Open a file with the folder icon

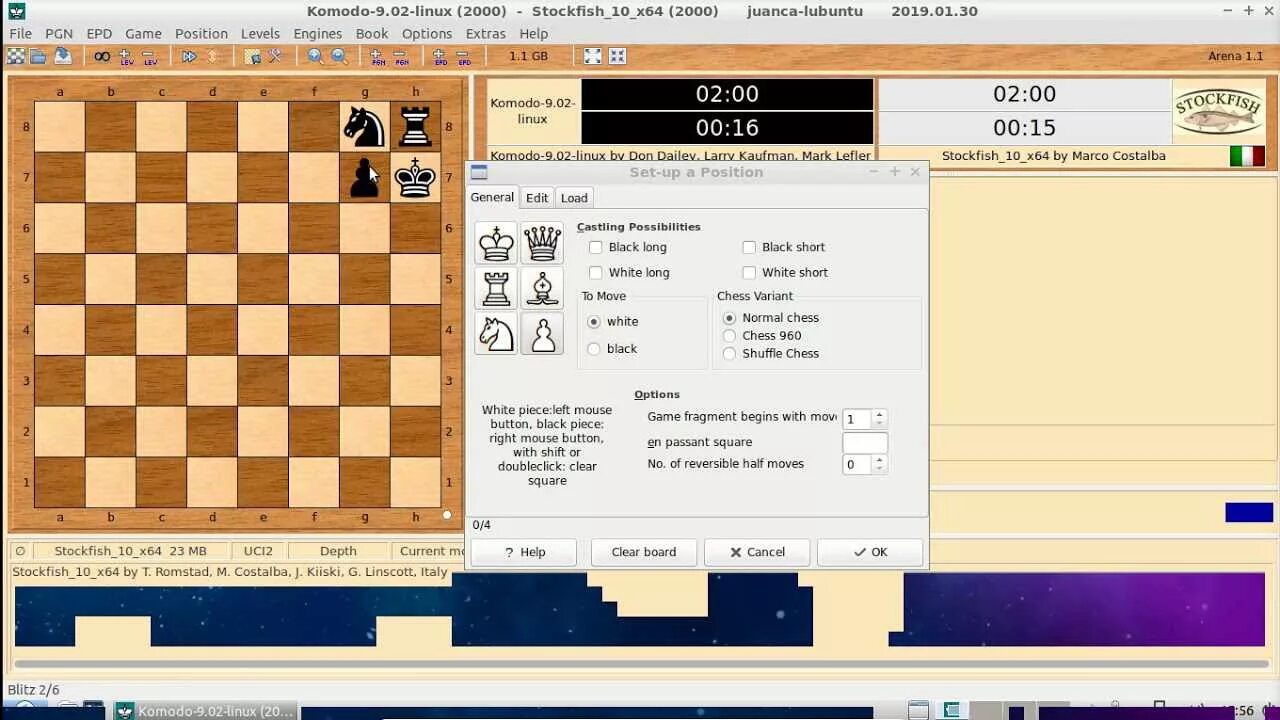click(38, 56)
